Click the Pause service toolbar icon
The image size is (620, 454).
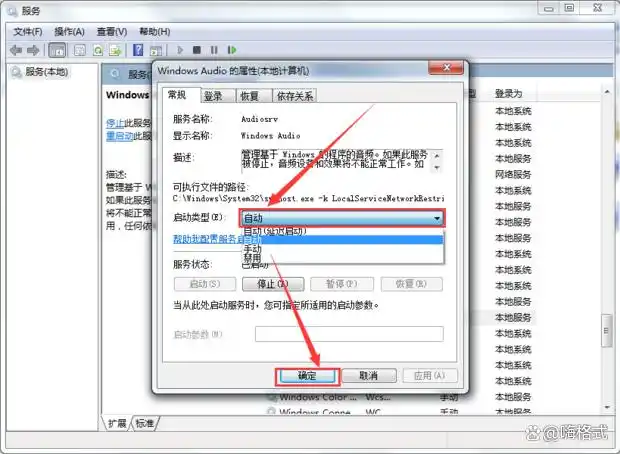click(214, 50)
